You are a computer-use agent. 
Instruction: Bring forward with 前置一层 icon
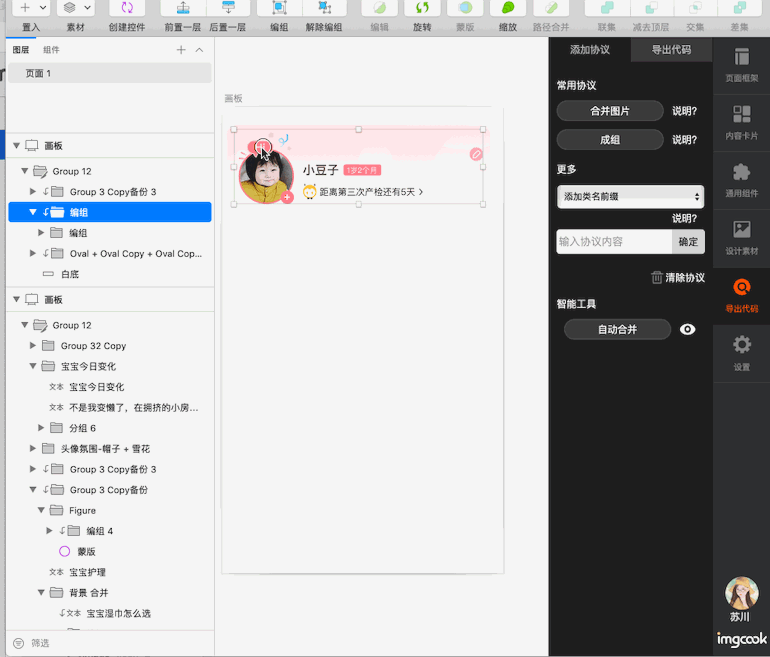(x=183, y=8)
